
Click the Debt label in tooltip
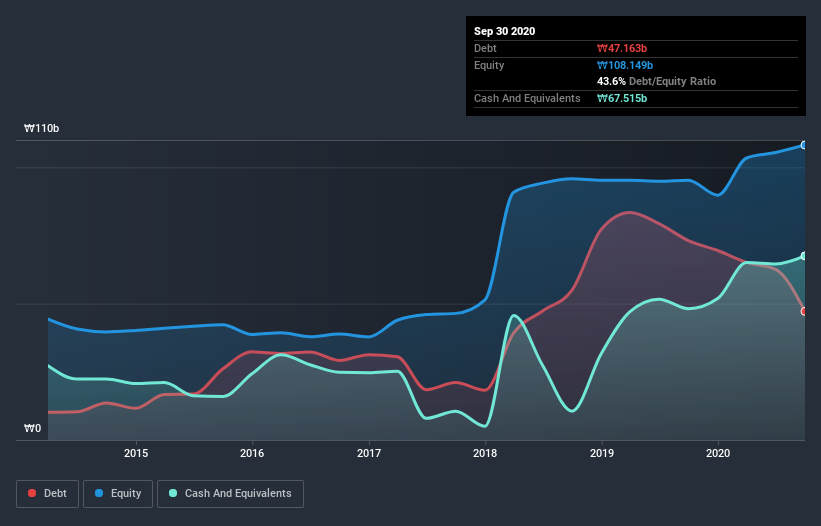pos(485,48)
